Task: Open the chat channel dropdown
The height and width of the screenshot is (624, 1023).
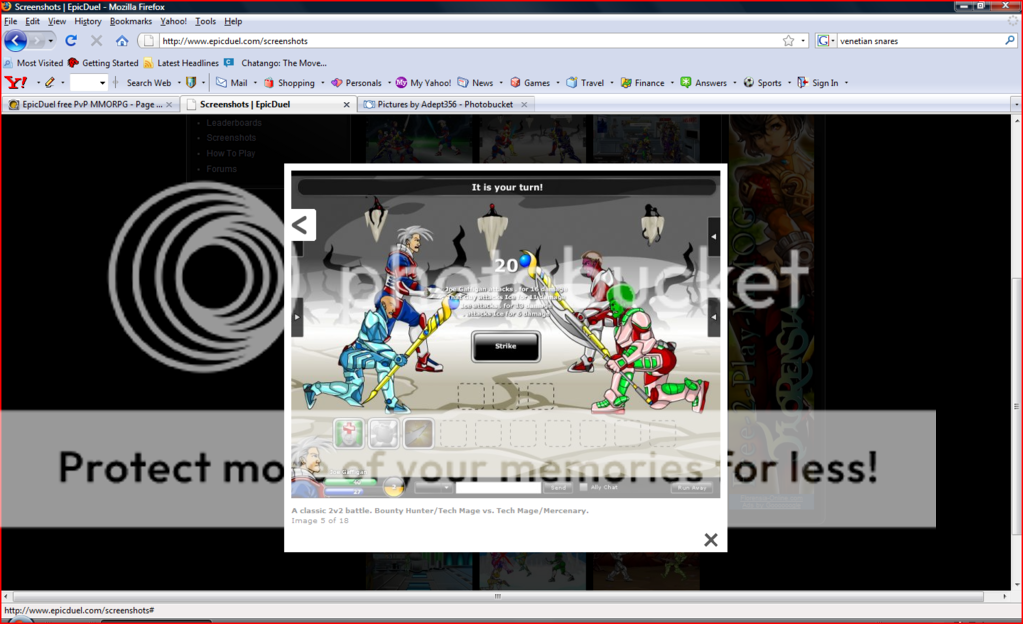Action: (x=434, y=487)
